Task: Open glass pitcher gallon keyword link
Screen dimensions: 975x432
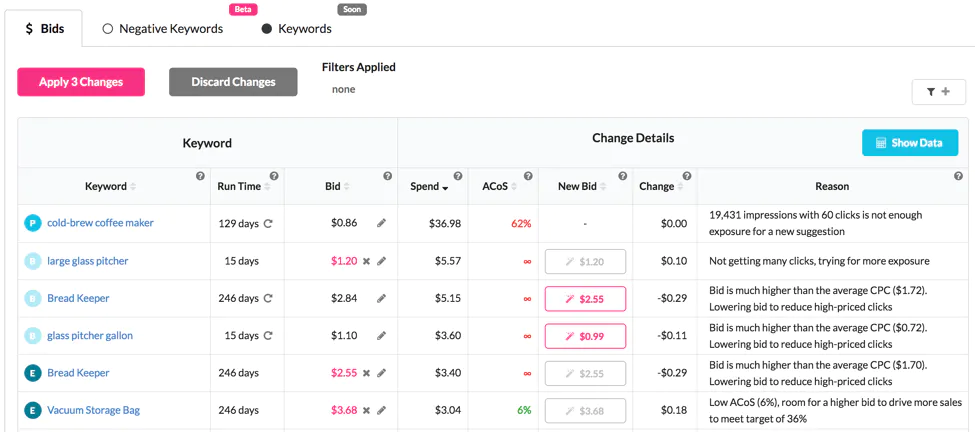Action: coord(90,336)
